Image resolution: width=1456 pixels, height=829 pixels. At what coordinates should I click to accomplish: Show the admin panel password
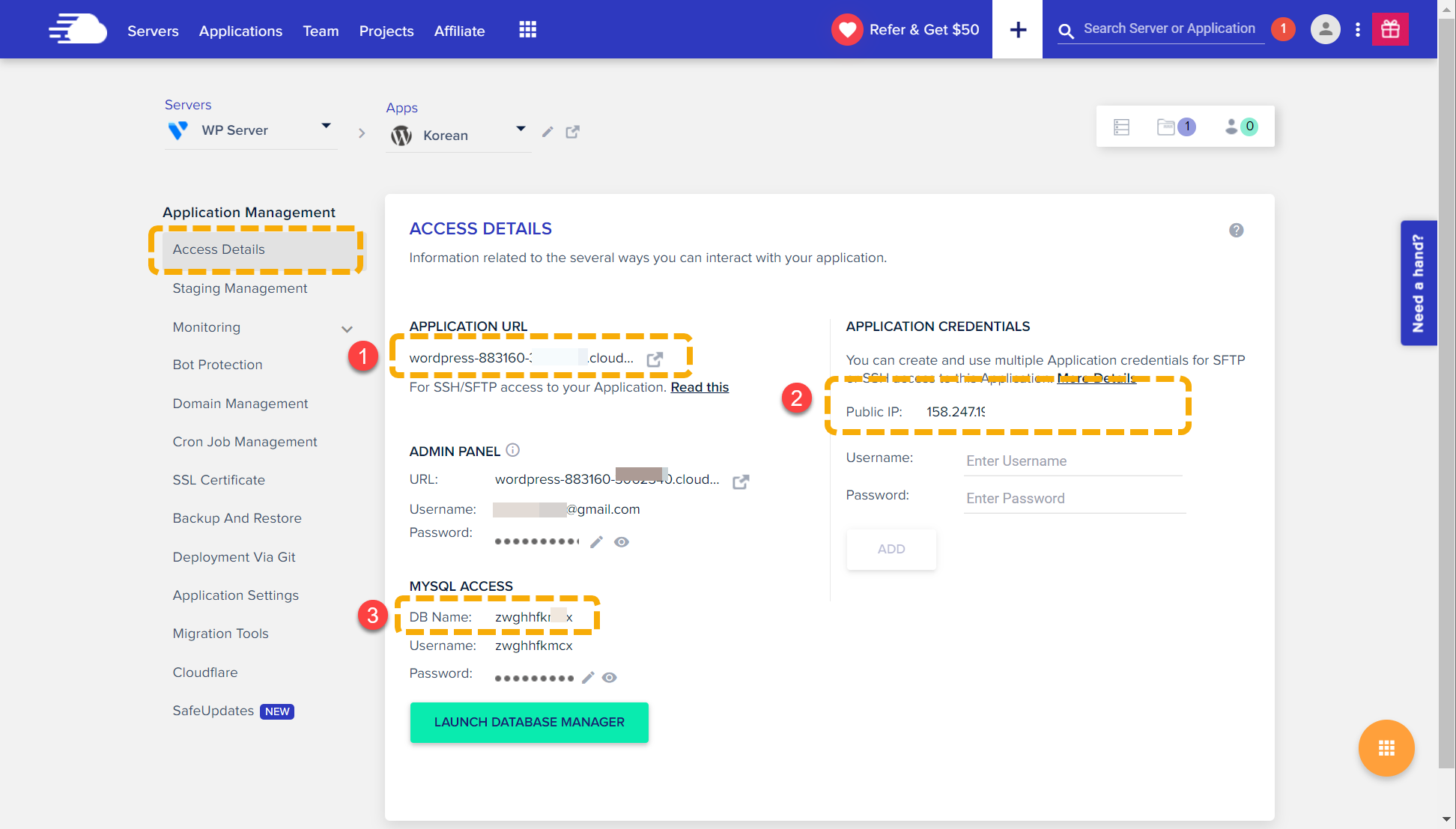[622, 542]
